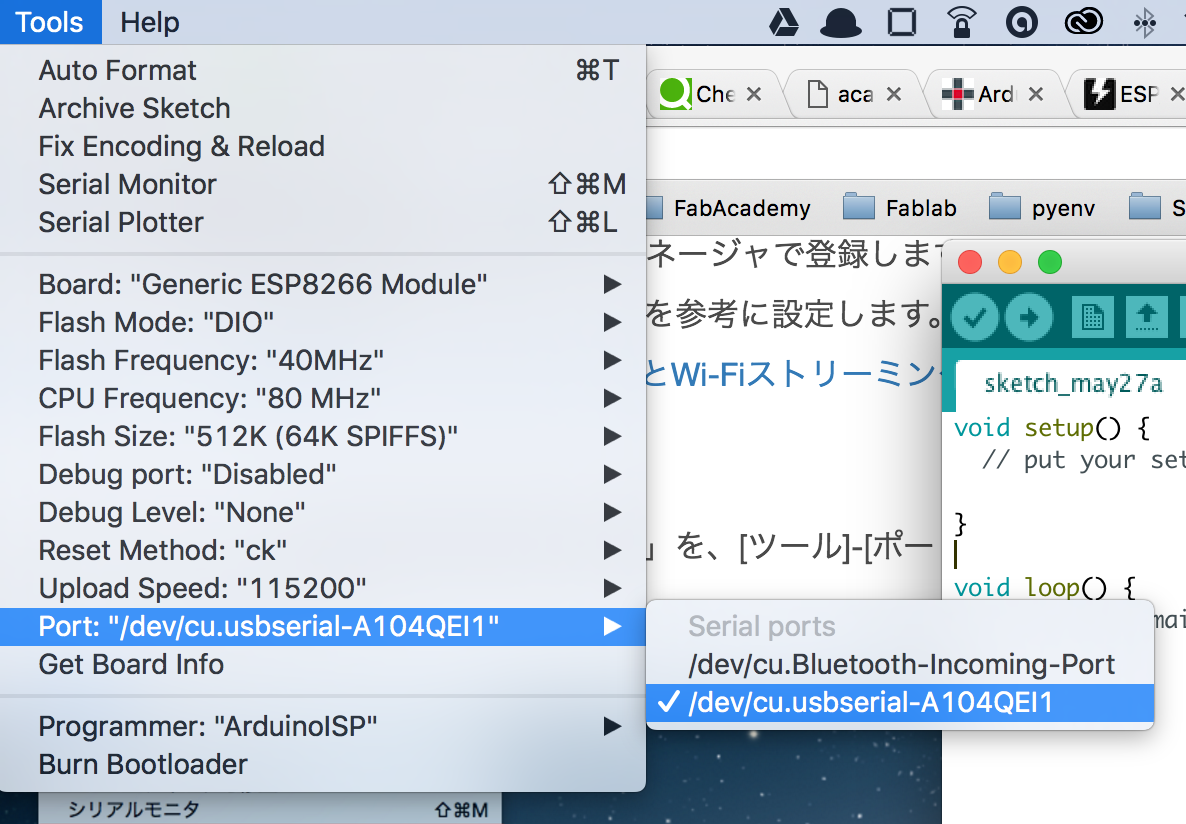
Task: Switch to the Ard browser tab
Action: 993,94
